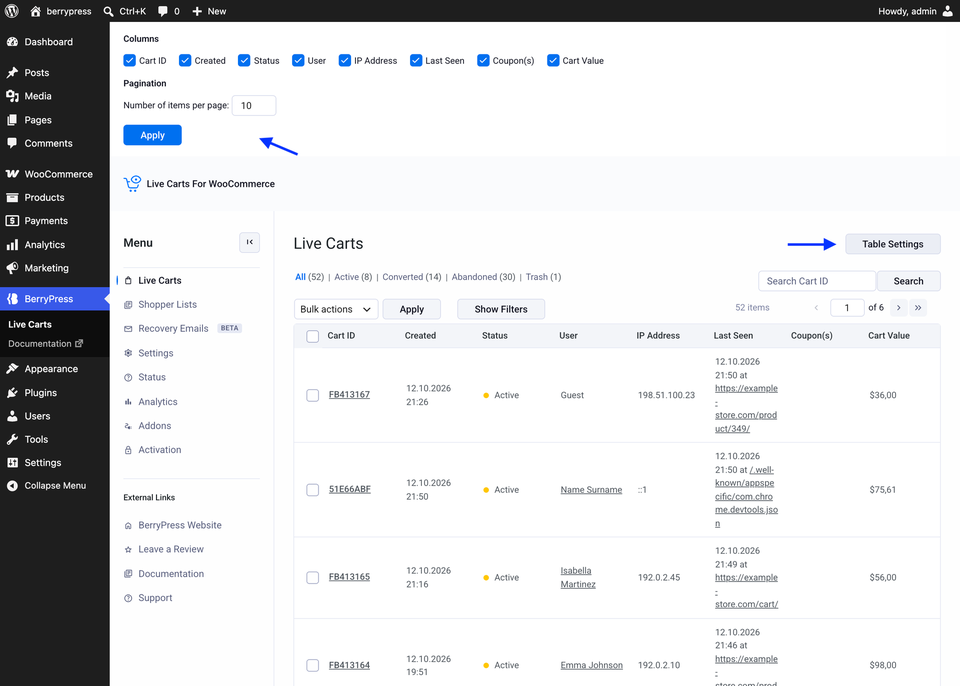Image resolution: width=960 pixels, height=686 pixels.
Task: Filter carts by Active (8)
Action: [353, 277]
